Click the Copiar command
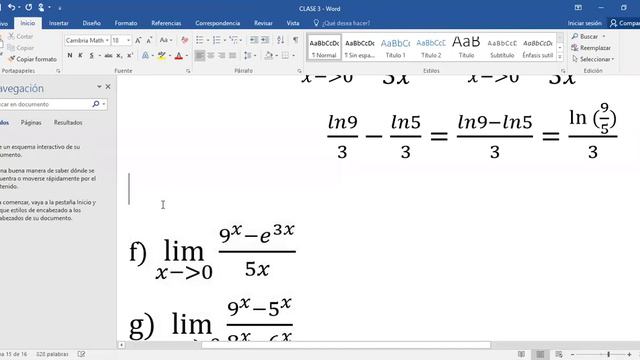 pos(21,48)
